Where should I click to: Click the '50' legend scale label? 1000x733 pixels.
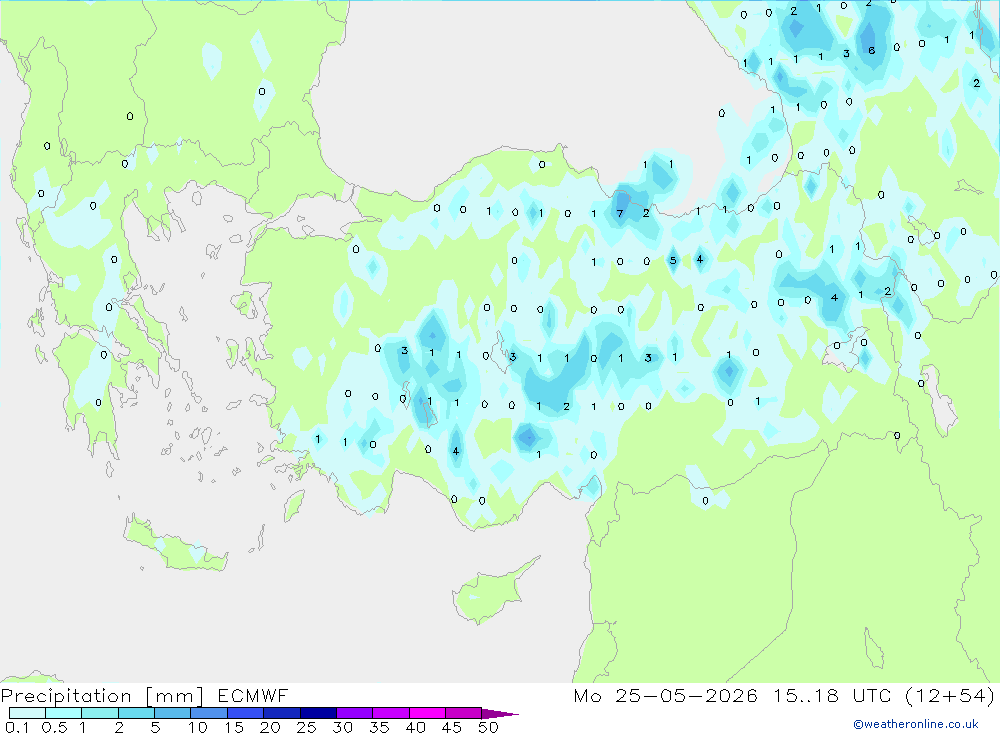click(489, 727)
